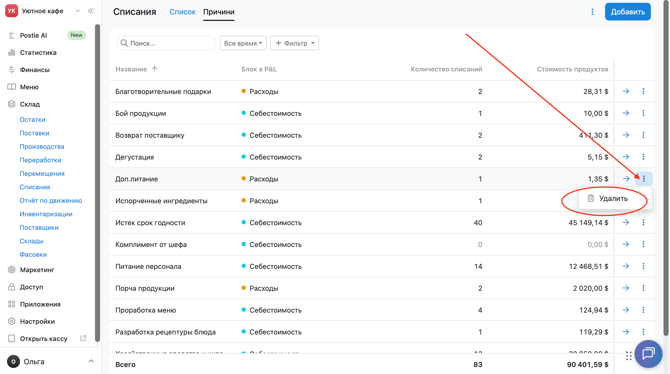This screenshot has width=670, height=374.
Task: Open Склады page
Action: [x=31, y=241]
